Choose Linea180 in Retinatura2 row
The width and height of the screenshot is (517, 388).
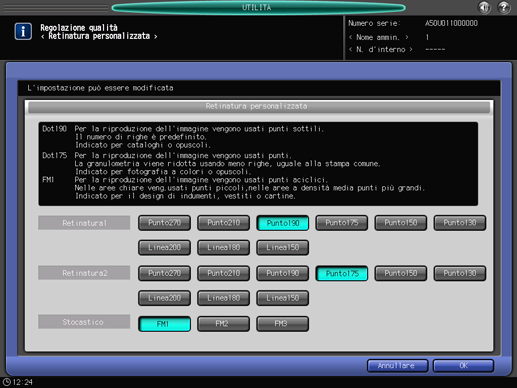pos(223,298)
